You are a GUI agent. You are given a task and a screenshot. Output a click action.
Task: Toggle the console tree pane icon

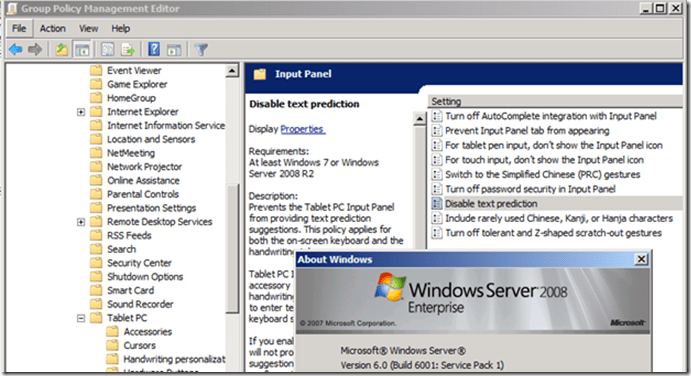click(82, 49)
